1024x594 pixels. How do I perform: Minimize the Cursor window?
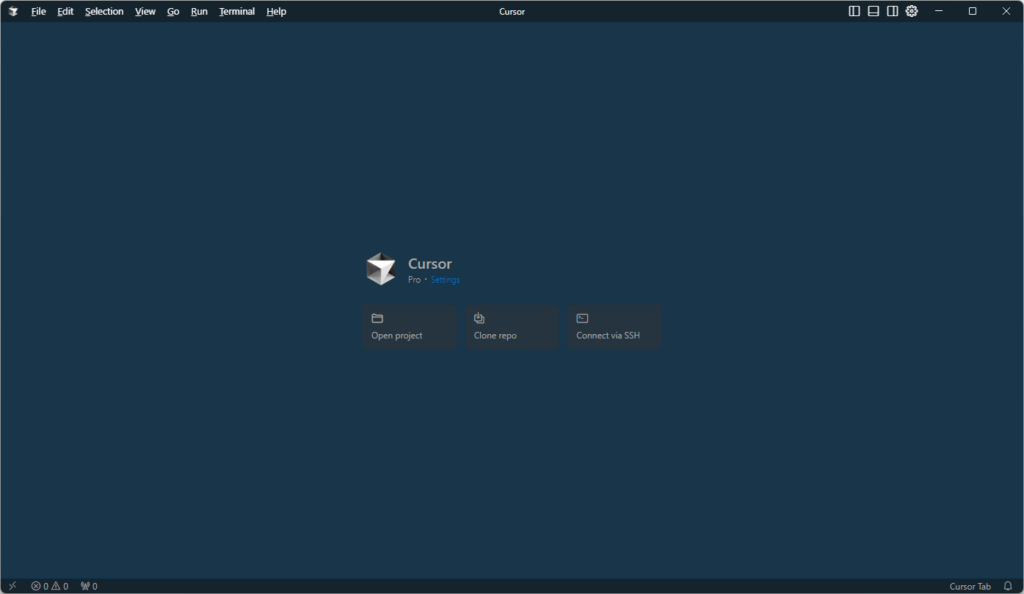pos(938,11)
